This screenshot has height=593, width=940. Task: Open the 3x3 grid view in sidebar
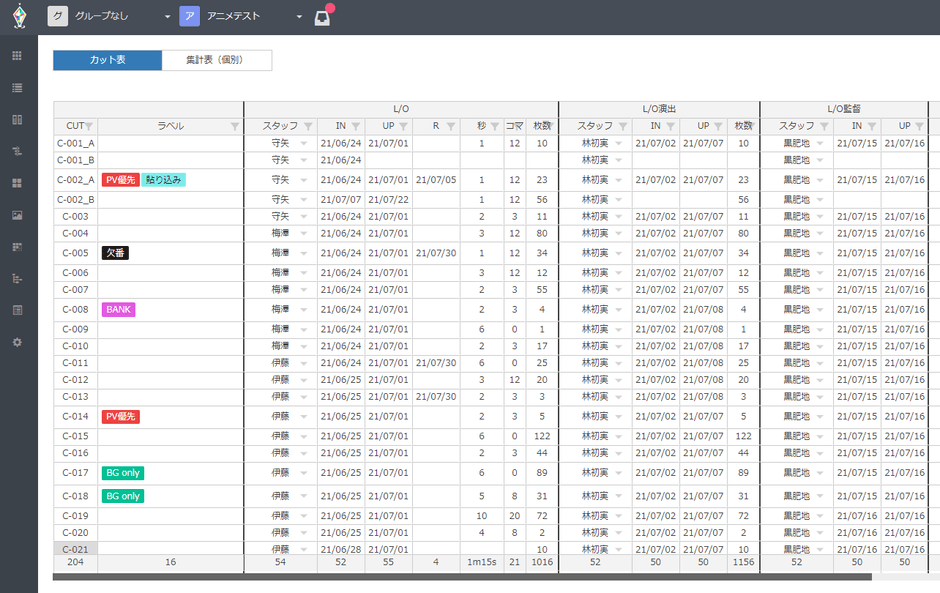17,56
